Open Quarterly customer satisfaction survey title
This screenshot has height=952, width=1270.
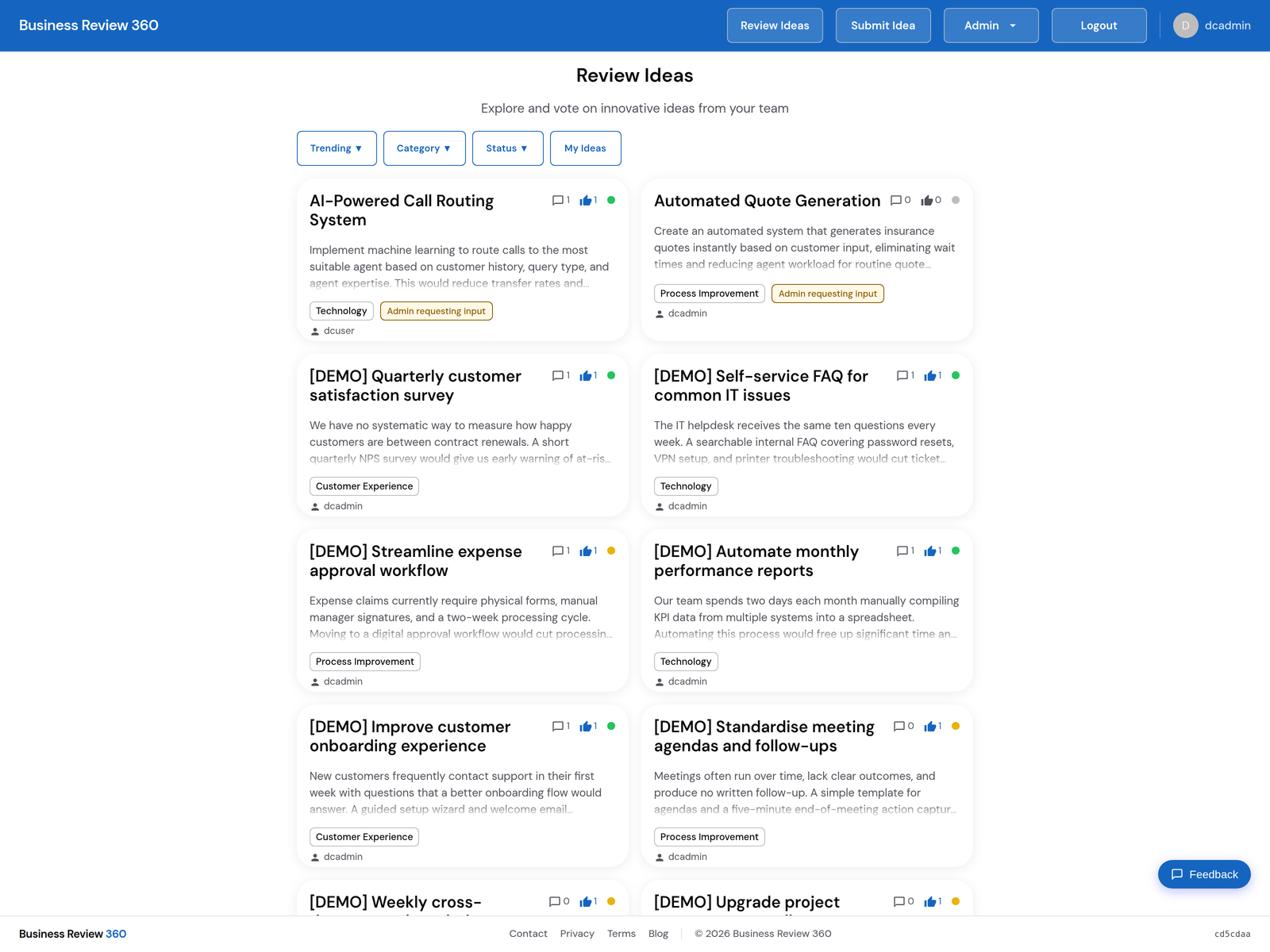pyautogui.click(x=415, y=386)
